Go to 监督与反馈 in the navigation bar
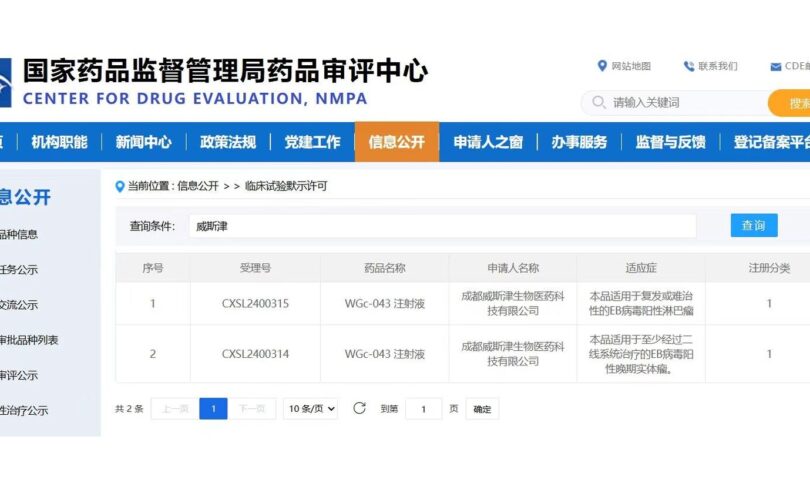This screenshot has height=480, width=810. click(x=670, y=142)
